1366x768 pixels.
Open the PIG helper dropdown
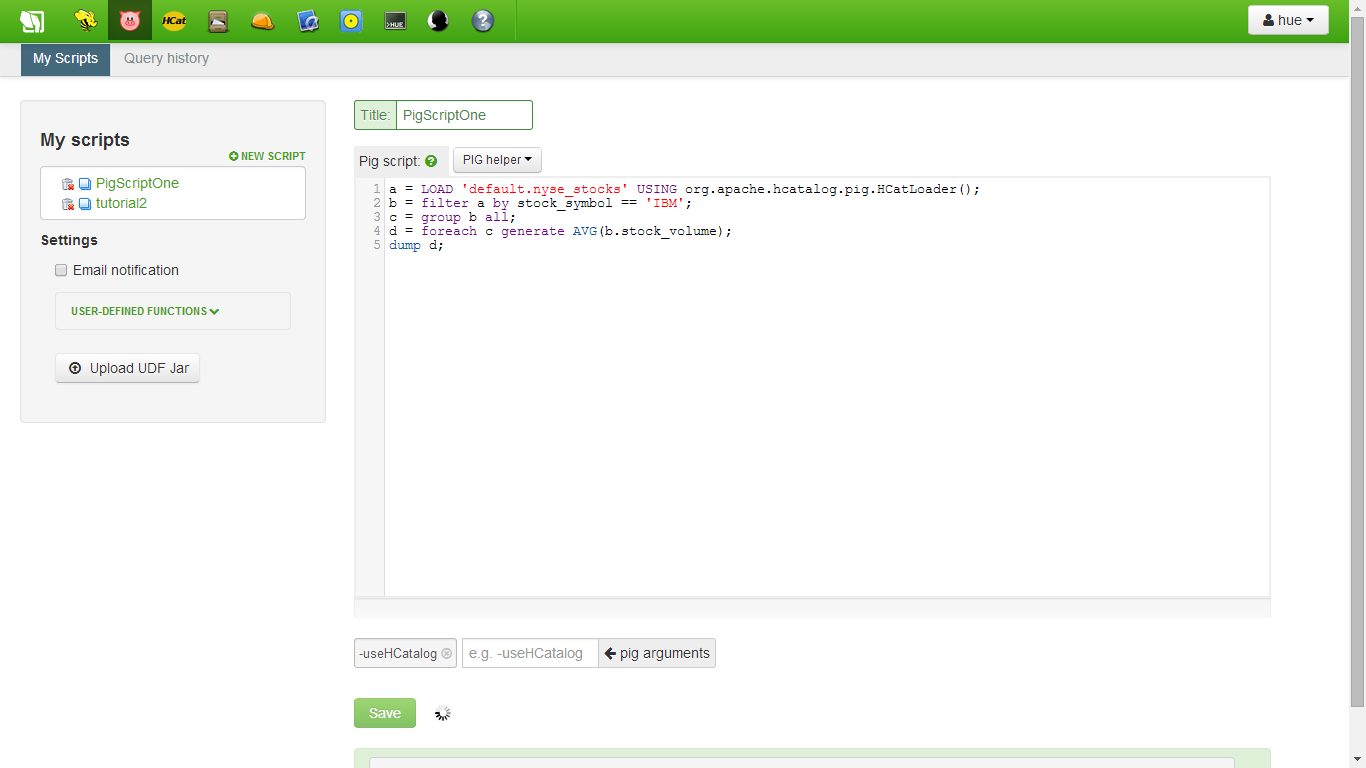point(497,160)
